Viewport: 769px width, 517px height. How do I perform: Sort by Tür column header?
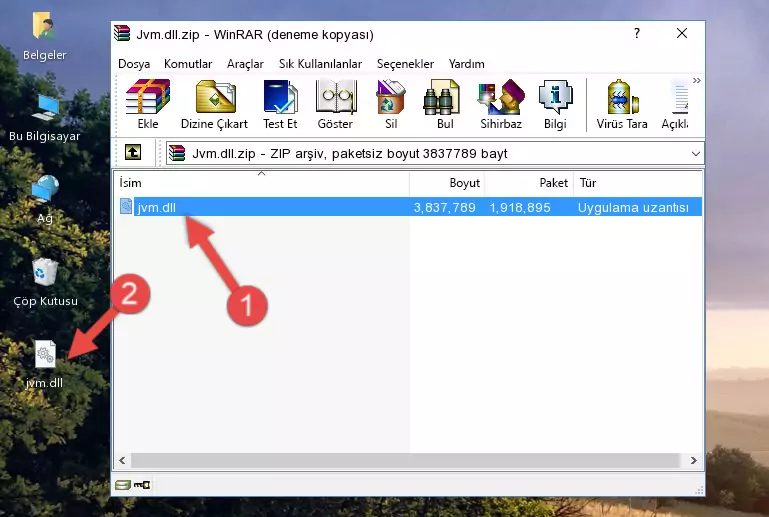[x=638, y=182]
